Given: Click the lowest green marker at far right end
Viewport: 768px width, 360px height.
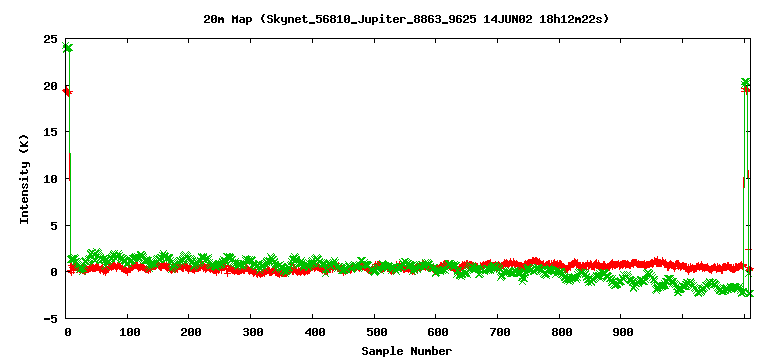Looking at the screenshot, I should pyautogui.click(x=749, y=293).
